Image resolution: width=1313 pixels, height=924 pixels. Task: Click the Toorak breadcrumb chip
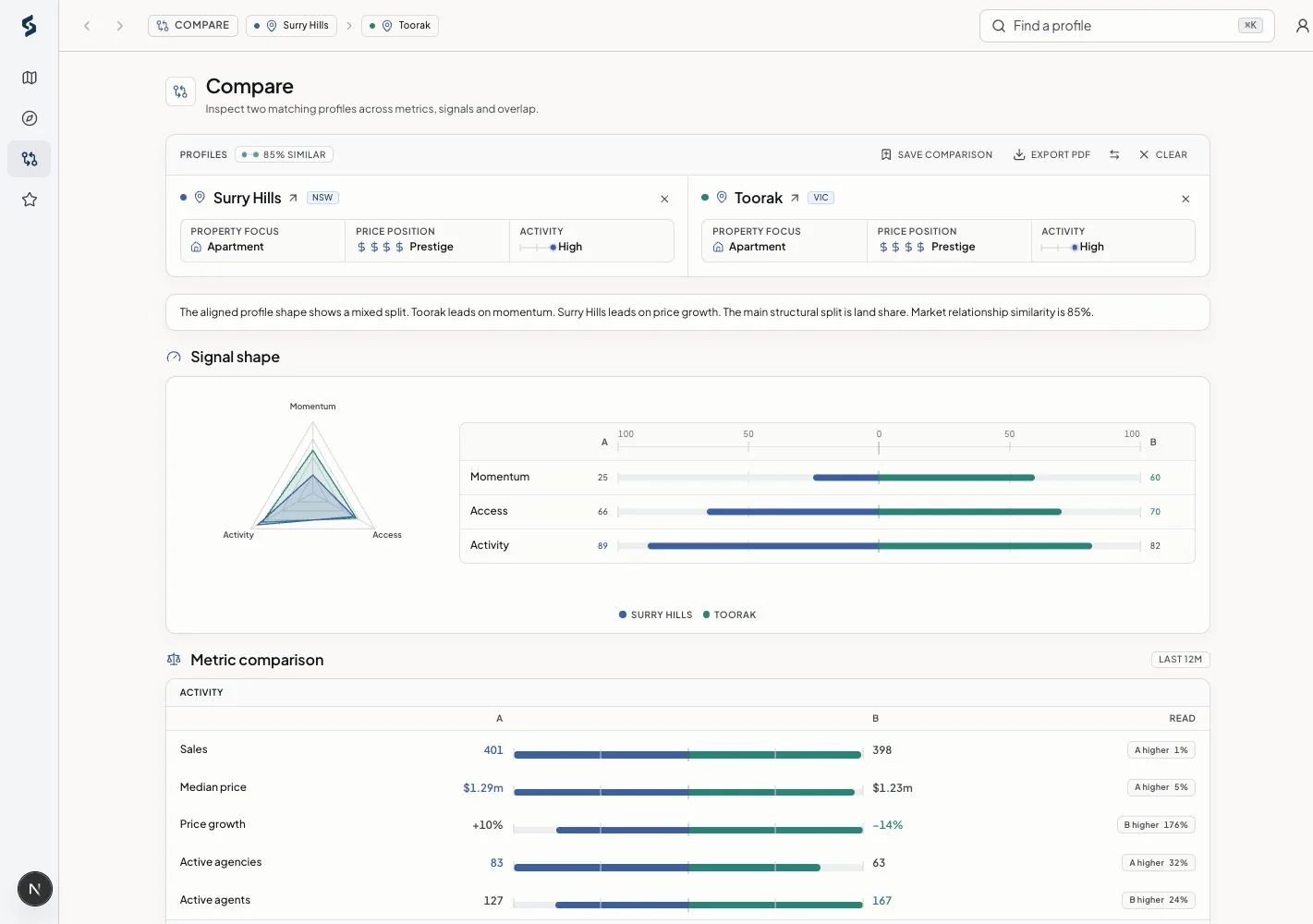pos(400,26)
